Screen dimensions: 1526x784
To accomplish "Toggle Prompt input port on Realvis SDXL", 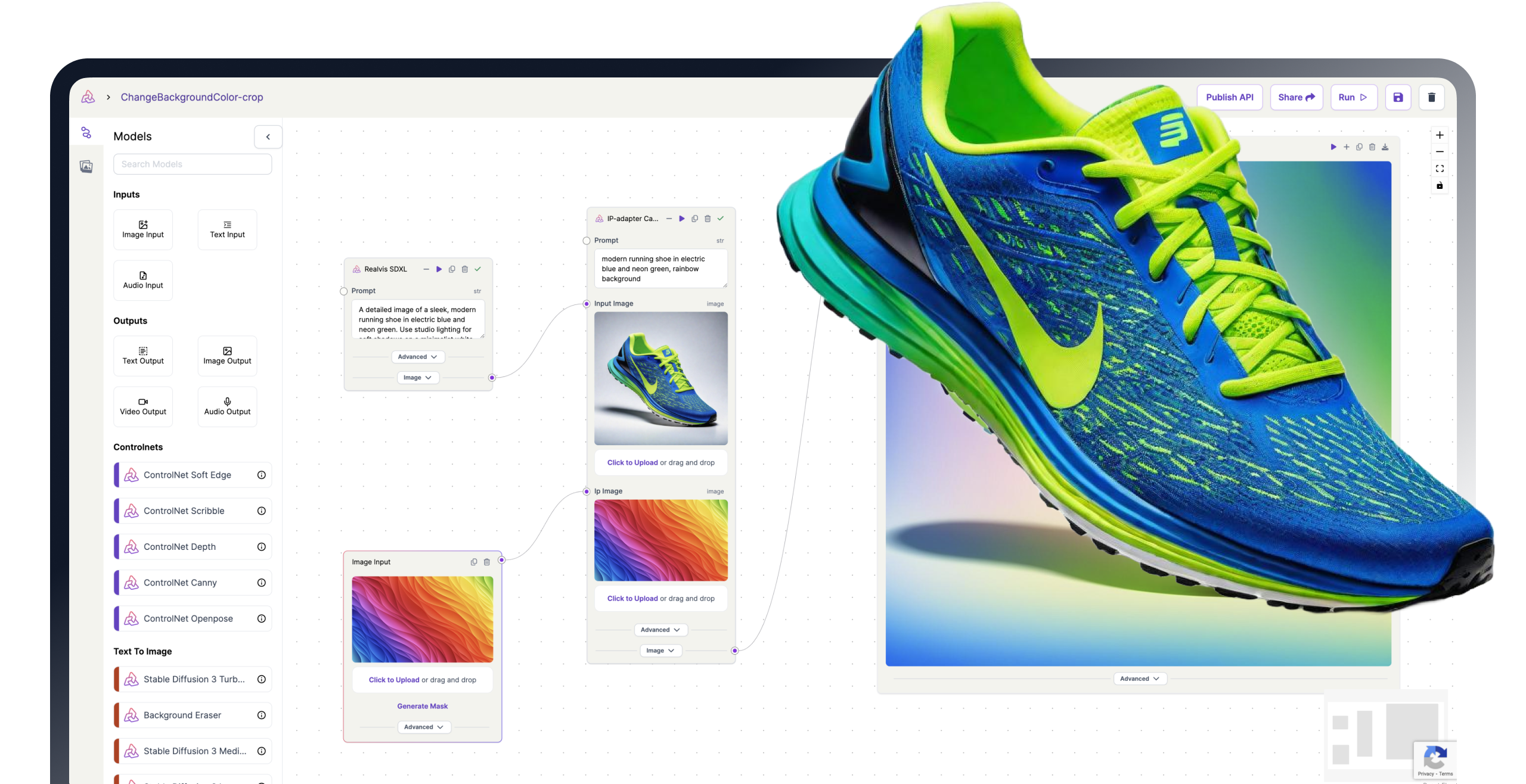I will point(344,291).
